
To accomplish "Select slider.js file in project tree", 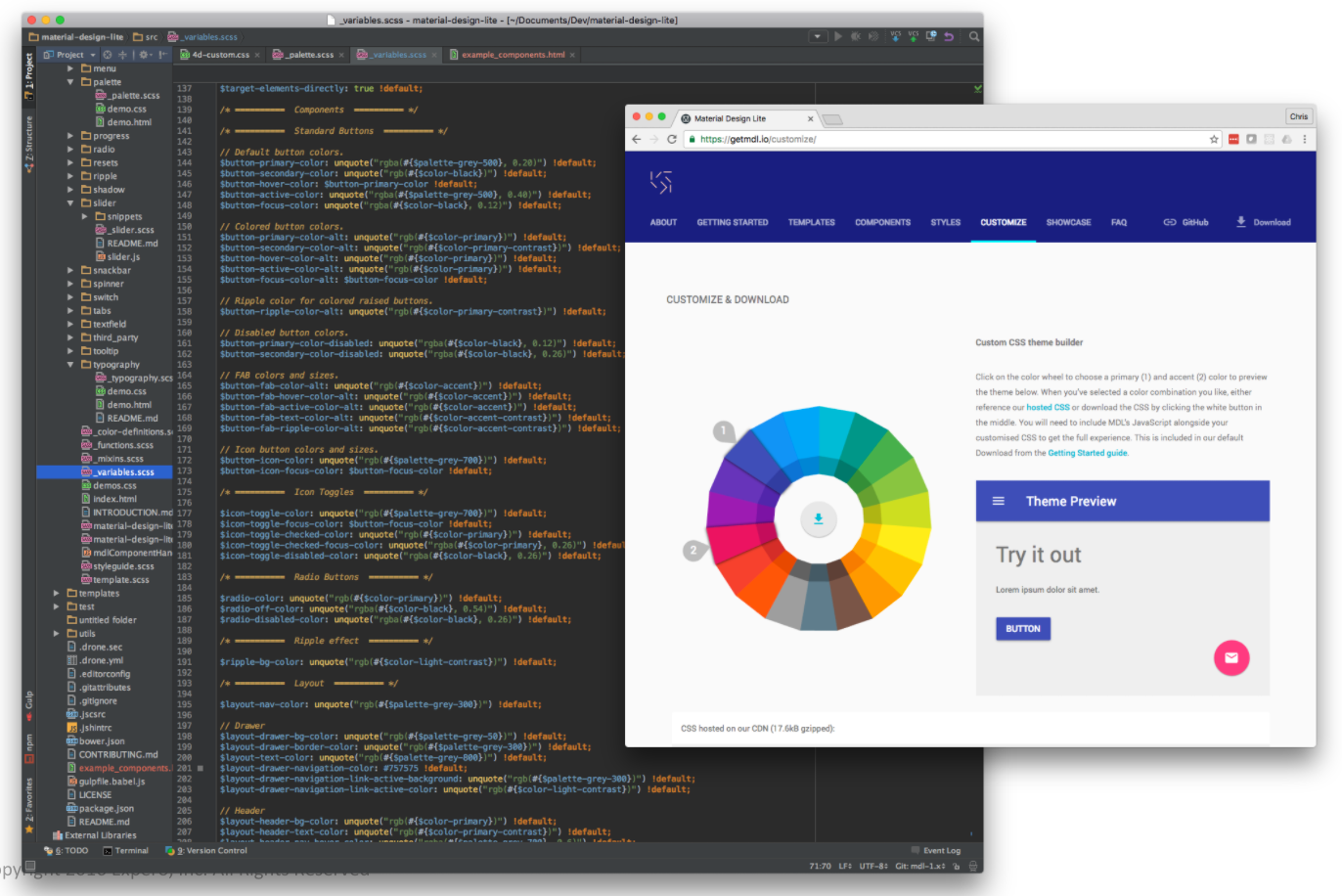I will tap(117, 257).
